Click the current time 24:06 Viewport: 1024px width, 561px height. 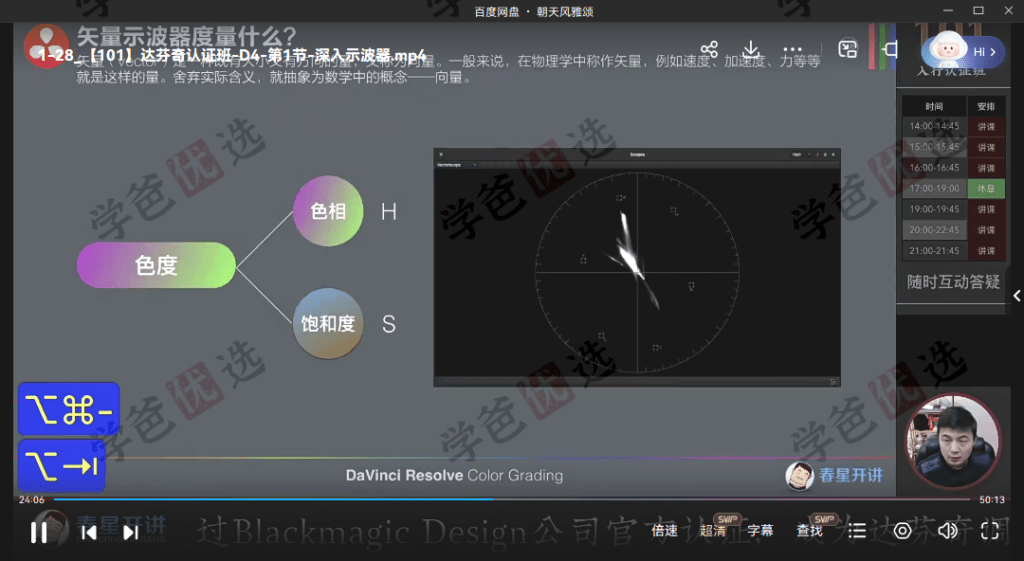(31, 500)
